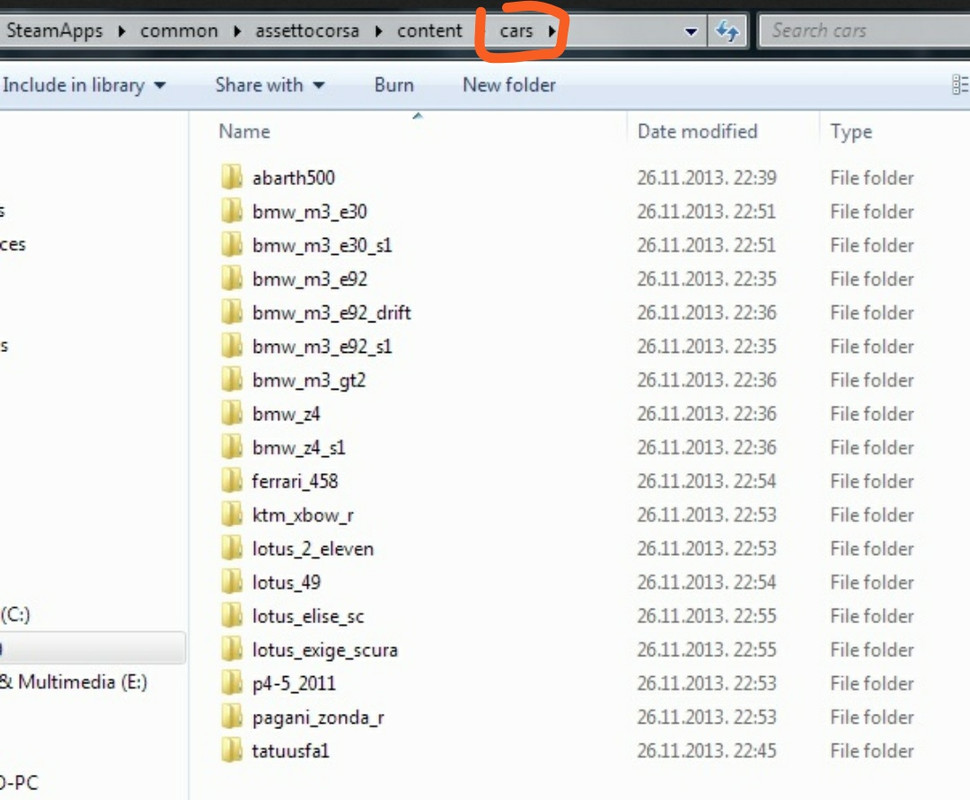Select the bmw_m3_e92 folder icon
The width and height of the screenshot is (970, 800).
[x=231, y=279]
